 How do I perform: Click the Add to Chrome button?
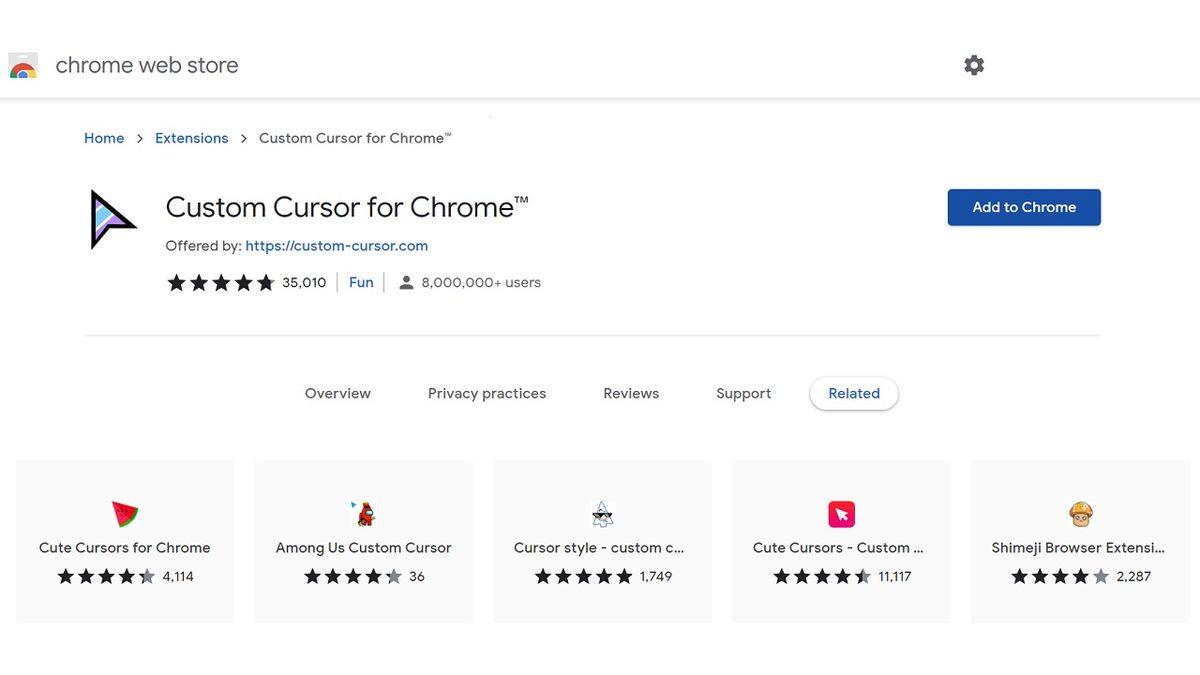[x=1024, y=207]
